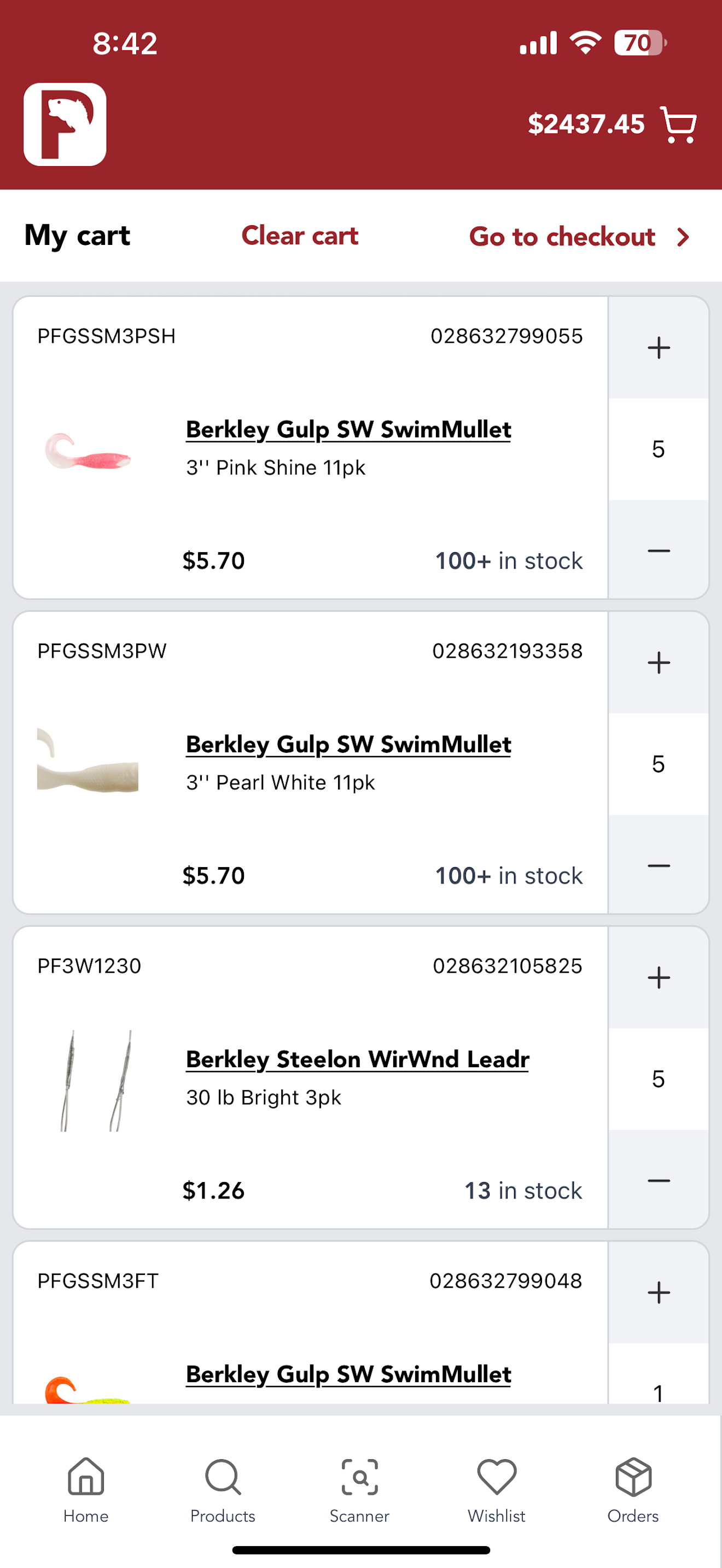
Task: Open the Orders box icon
Action: pyautogui.click(x=633, y=1490)
